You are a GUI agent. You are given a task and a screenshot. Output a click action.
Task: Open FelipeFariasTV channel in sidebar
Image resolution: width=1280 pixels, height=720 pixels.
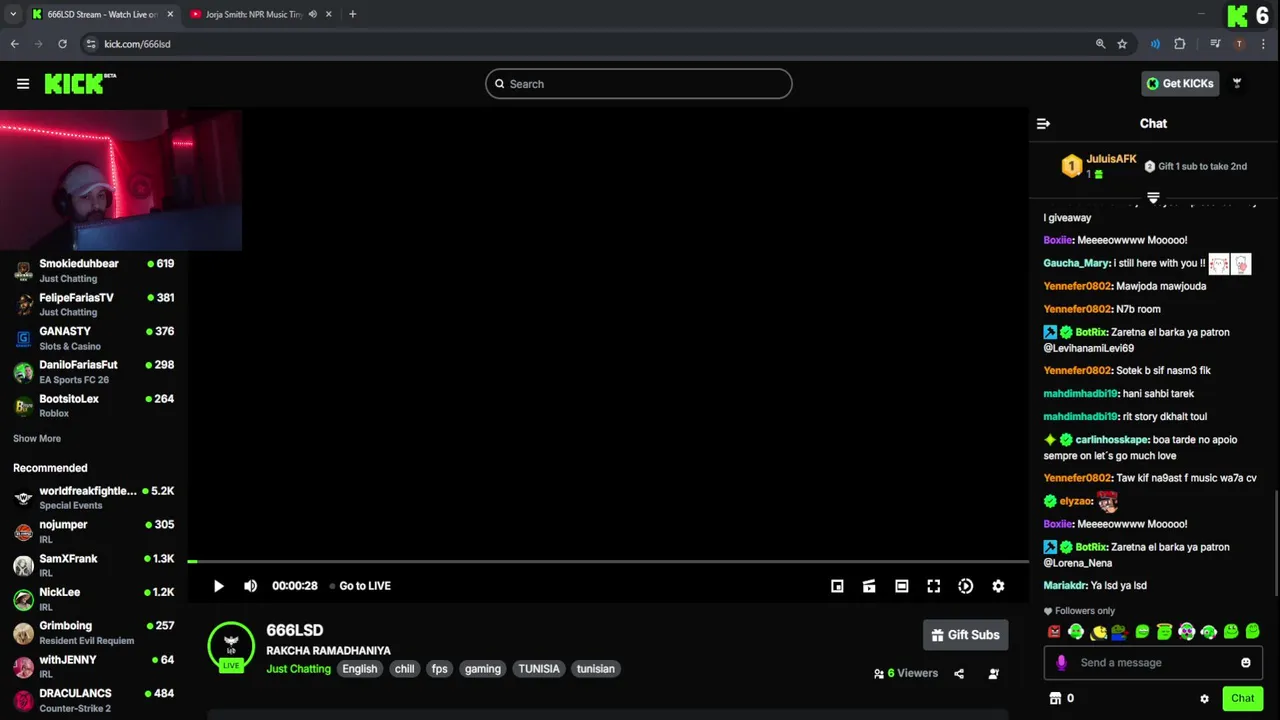[94, 305]
